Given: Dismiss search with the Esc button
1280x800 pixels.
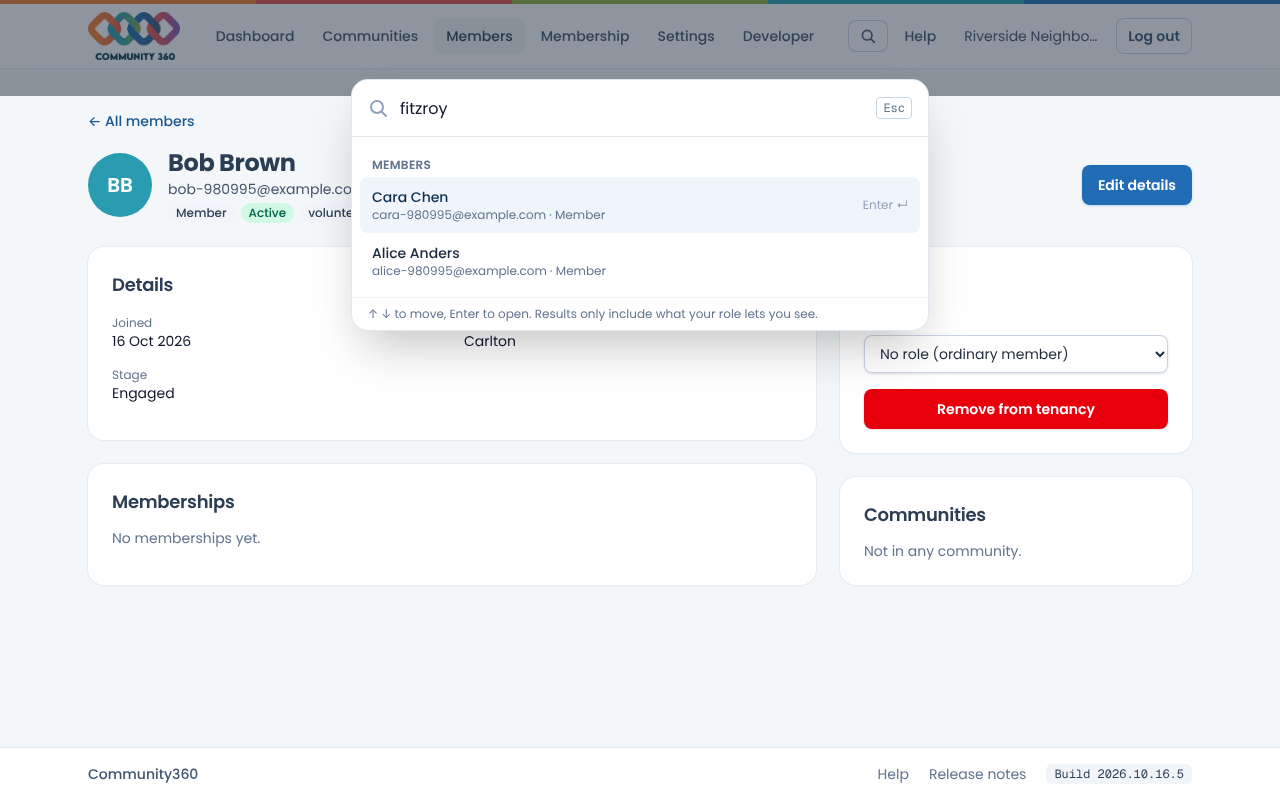Looking at the screenshot, I should pyautogui.click(x=894, y=108).
